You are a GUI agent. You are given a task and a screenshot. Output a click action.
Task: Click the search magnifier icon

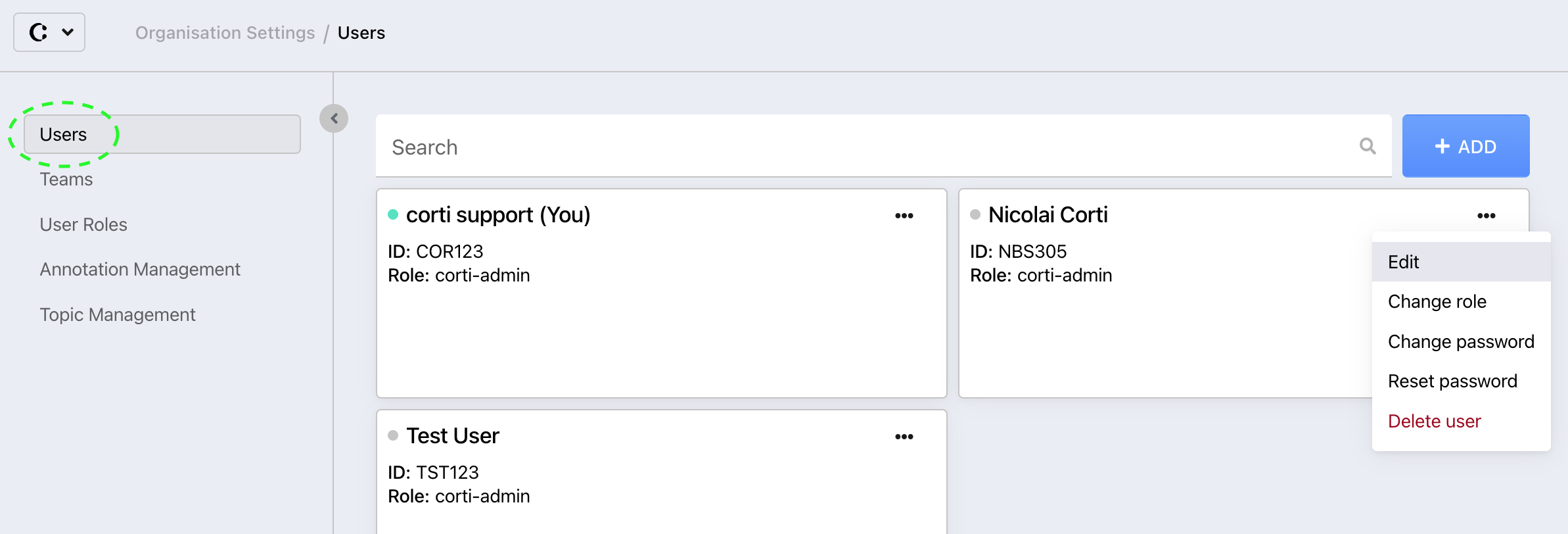pos(1368,146)
